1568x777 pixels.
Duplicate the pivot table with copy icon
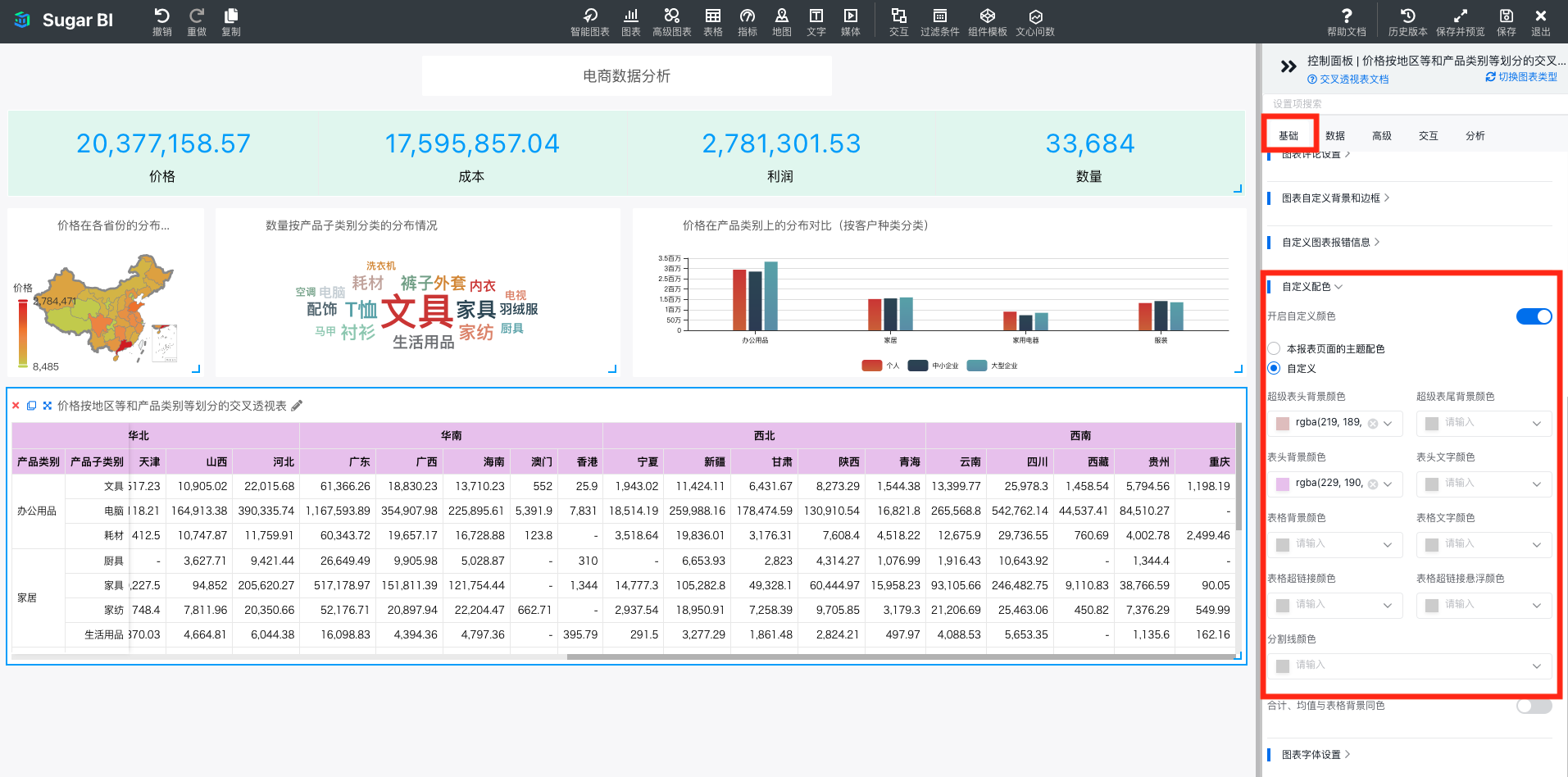pyautogui.click(x=31, y=406)
